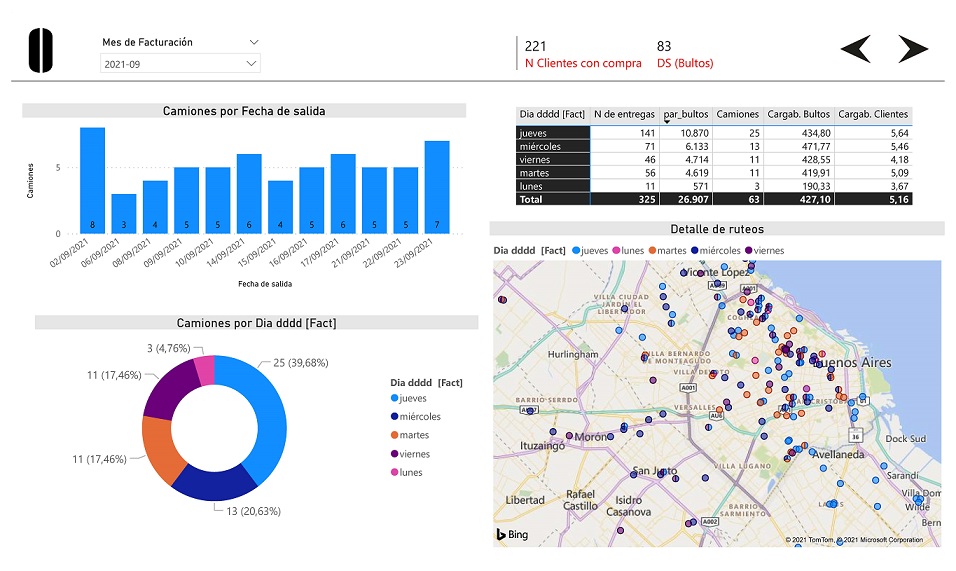Screen dimensions: 956x571
Task: Click miércoles in donut chart legend
Action: [416, 417]
